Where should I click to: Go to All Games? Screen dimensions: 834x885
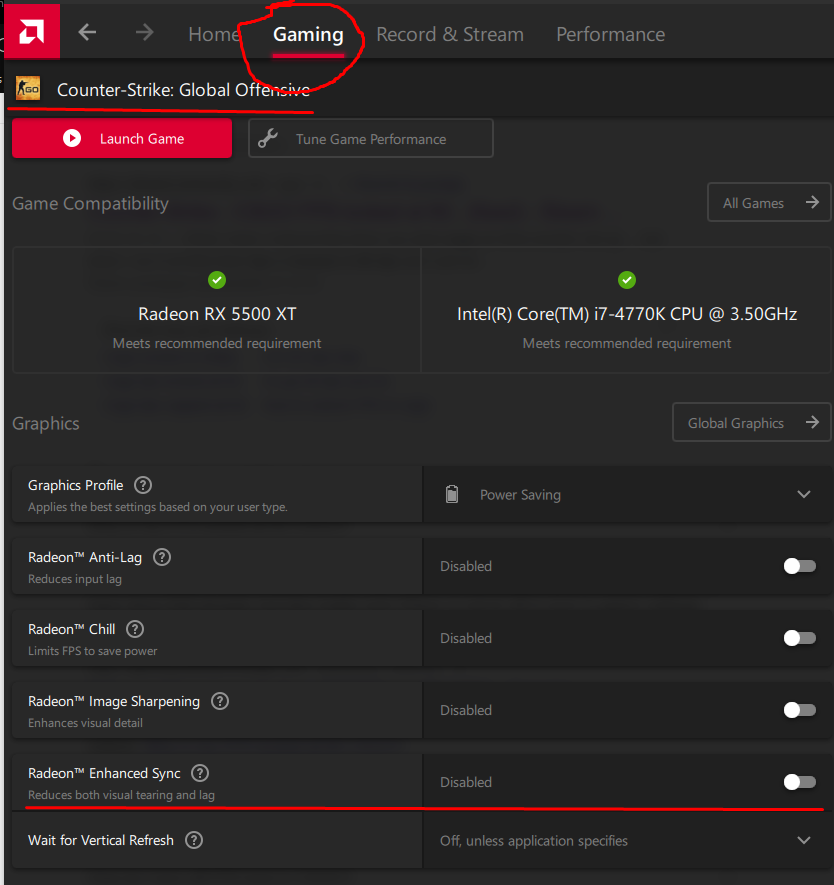coord(769,203)
